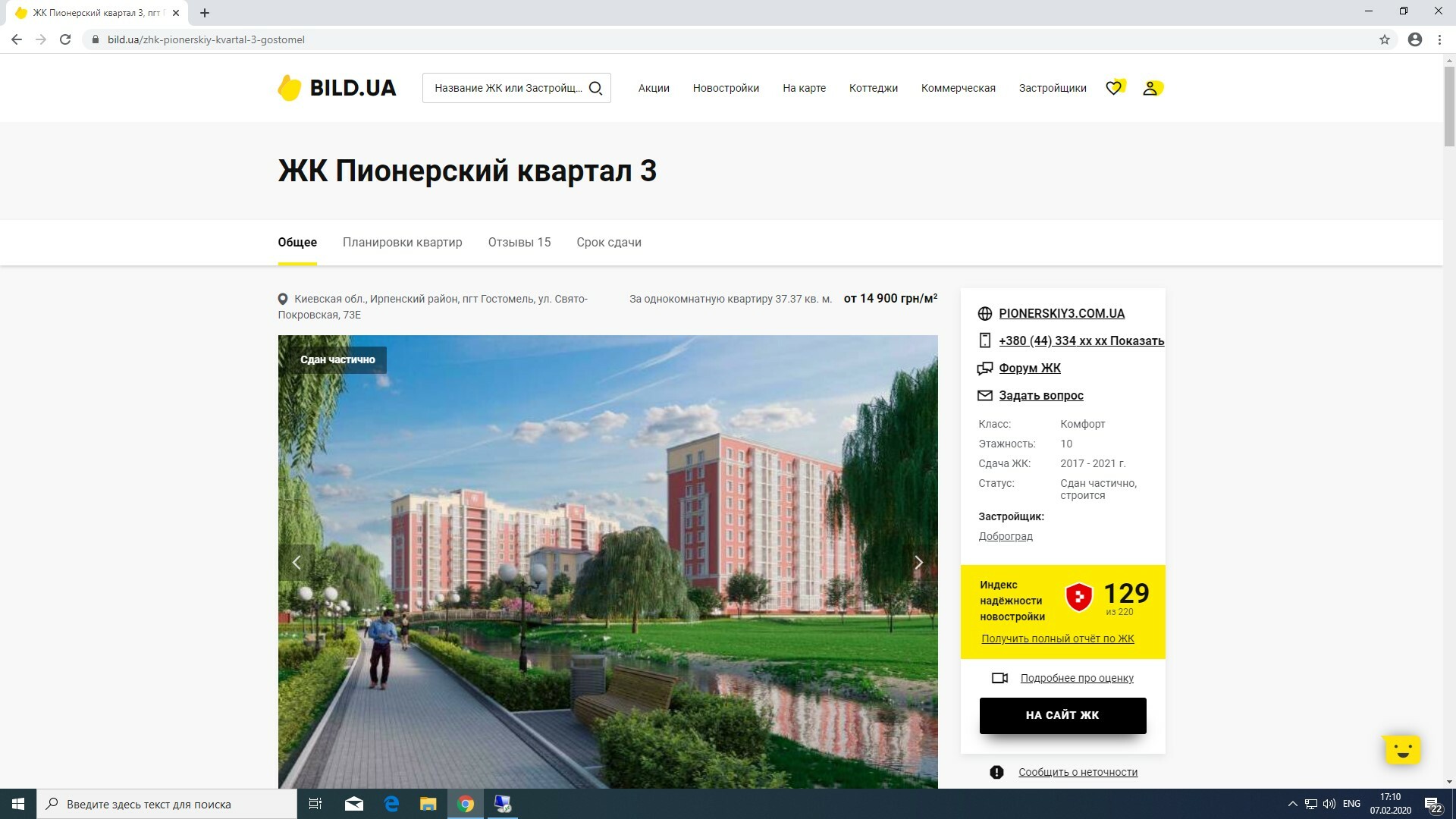Screen dimensions: 1456x819
Task: Open Microsoft Edge from the taskbar
Action: [x=391, y=804]
